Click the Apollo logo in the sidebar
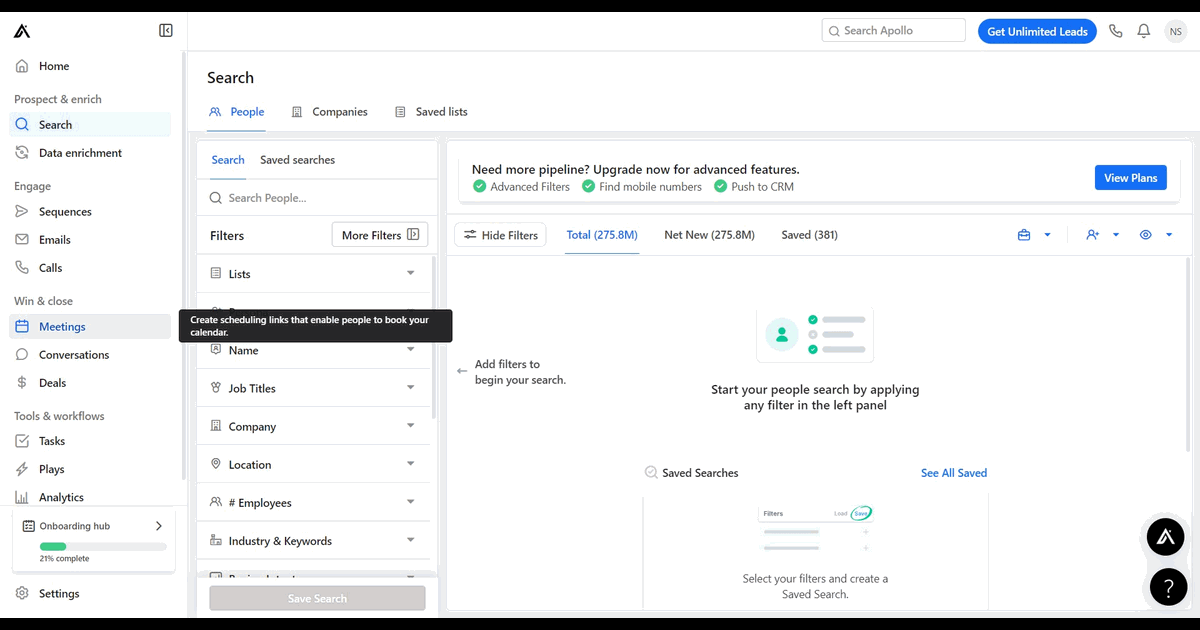This screenshot has height=630, width=1200. click(22, 31)
